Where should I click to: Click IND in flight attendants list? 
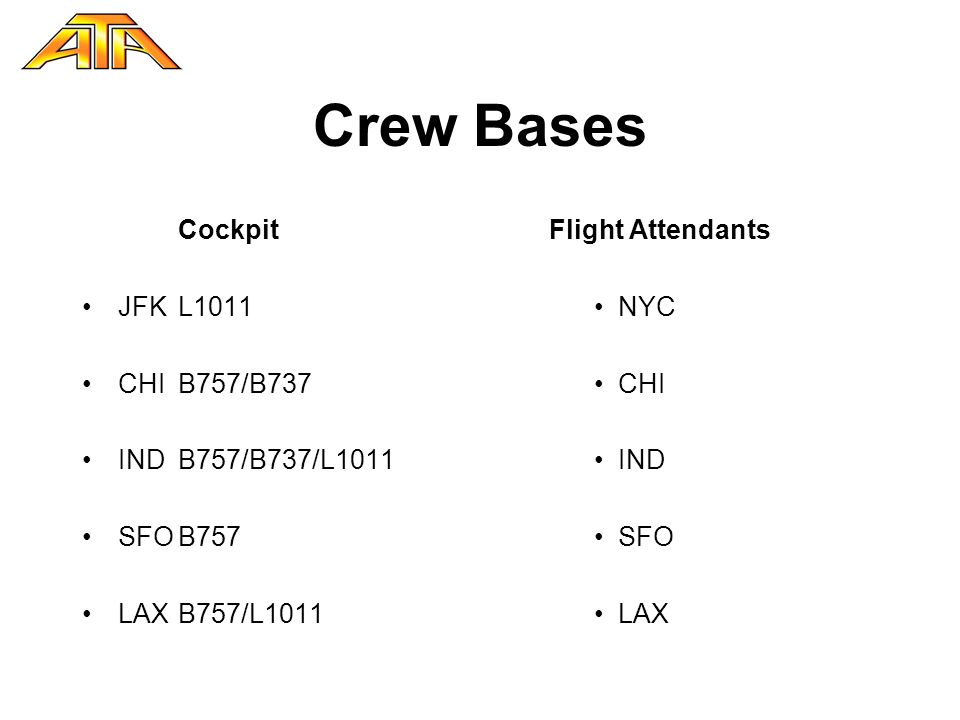(x=642, y=460)
